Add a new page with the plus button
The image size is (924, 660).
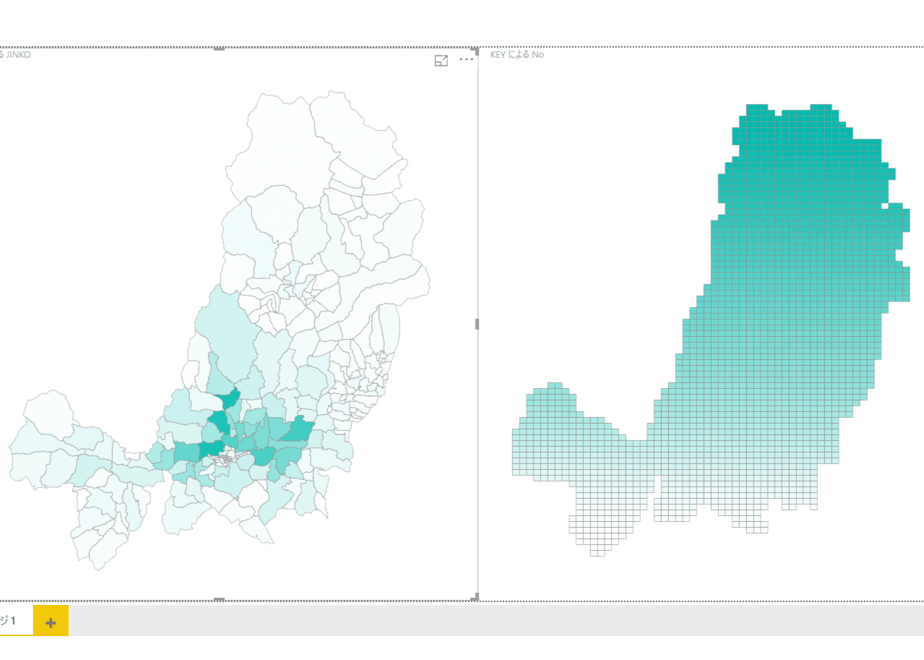[51, 622]
